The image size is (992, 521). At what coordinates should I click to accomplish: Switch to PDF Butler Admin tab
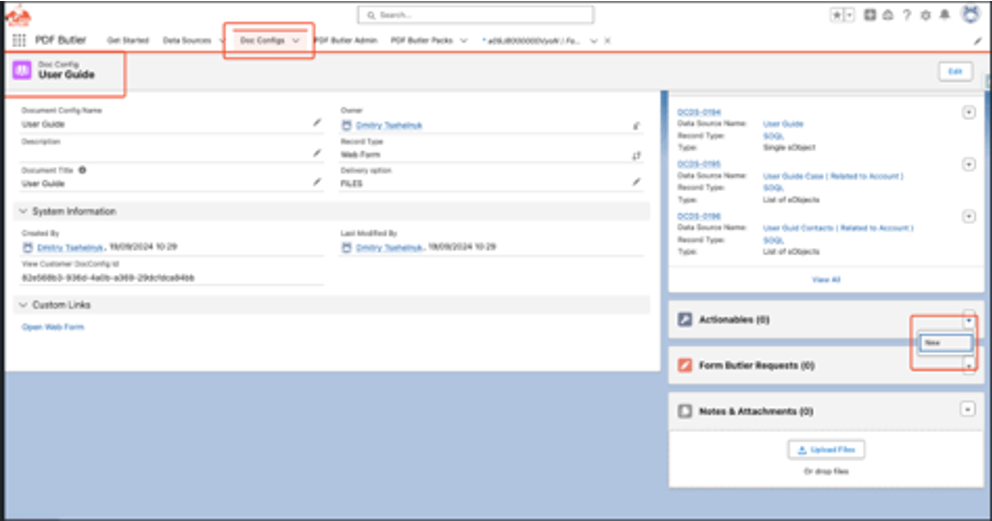click(x=346, y=40)
